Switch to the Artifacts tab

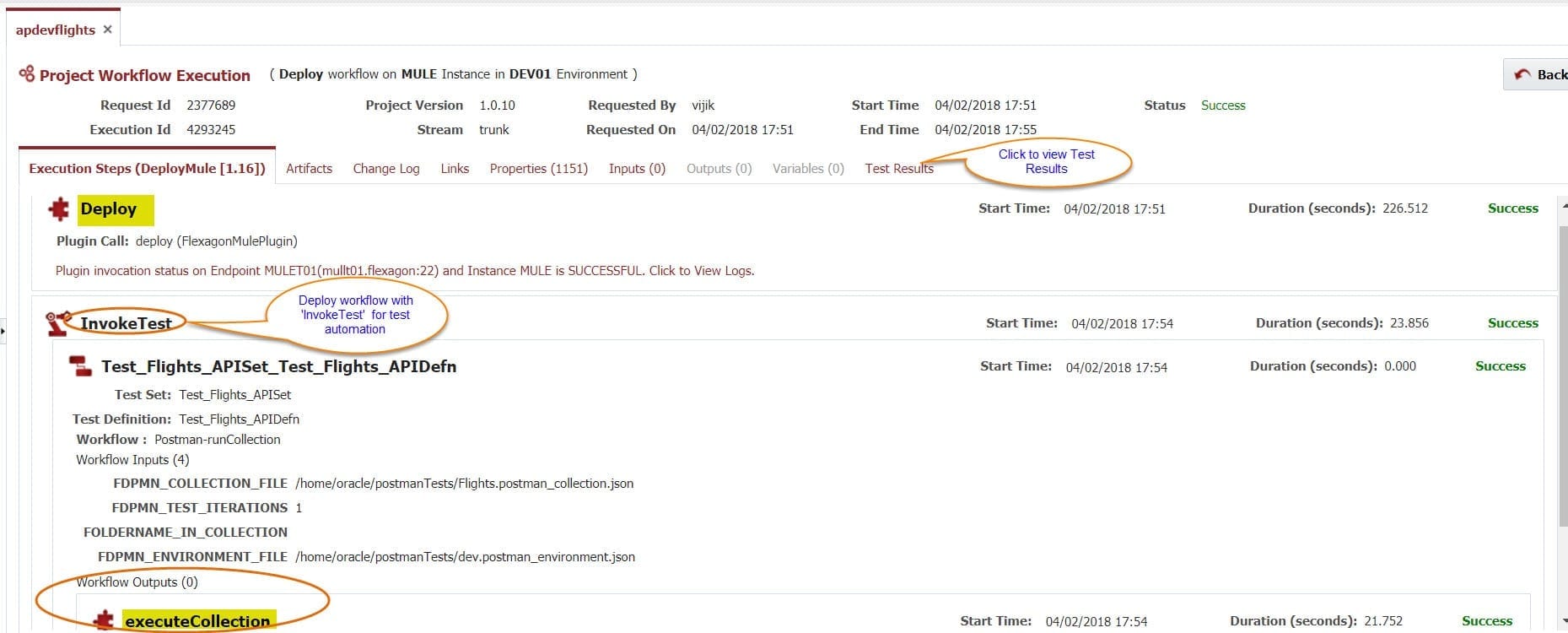309,168
